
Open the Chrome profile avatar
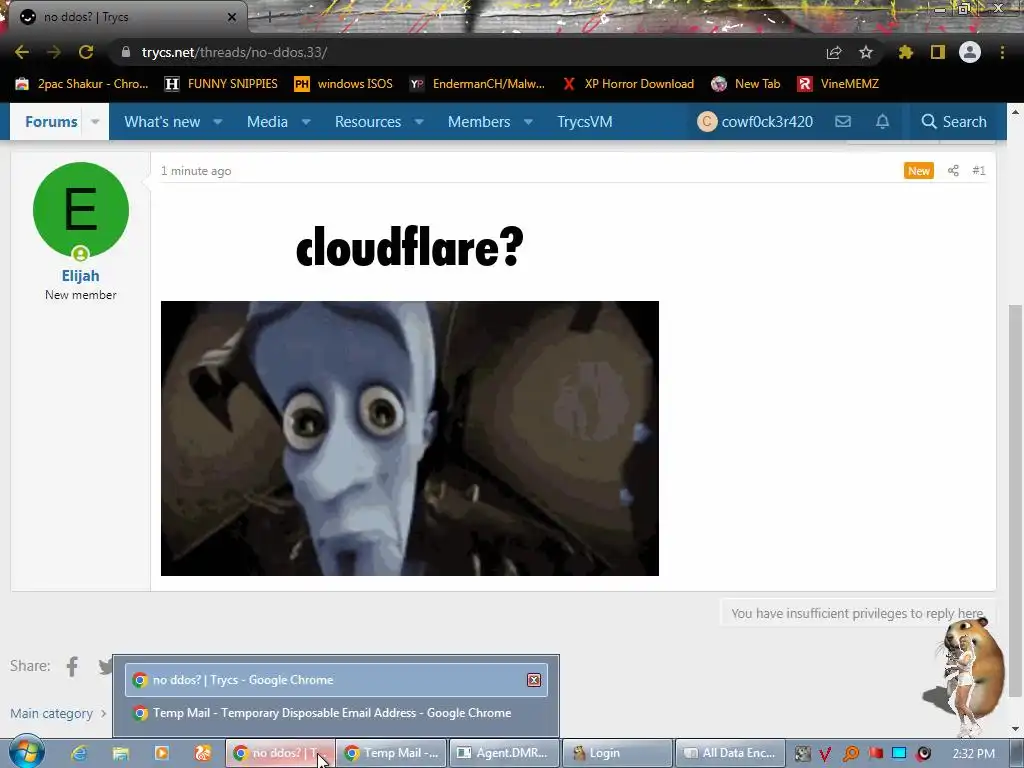click(970, 52)
